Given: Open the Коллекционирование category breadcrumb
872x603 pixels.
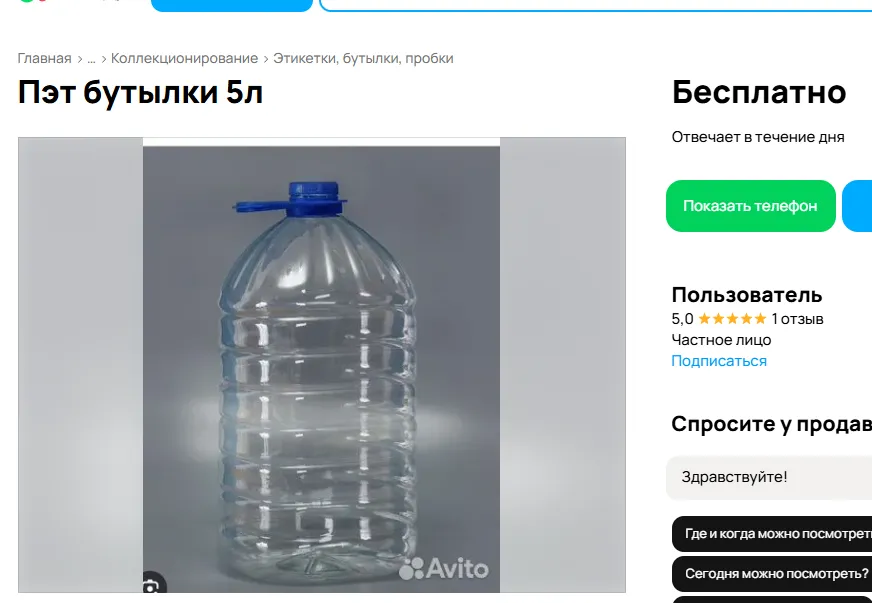Looking at the screenshot, I should pyautogui.click(x=184, y=58).
